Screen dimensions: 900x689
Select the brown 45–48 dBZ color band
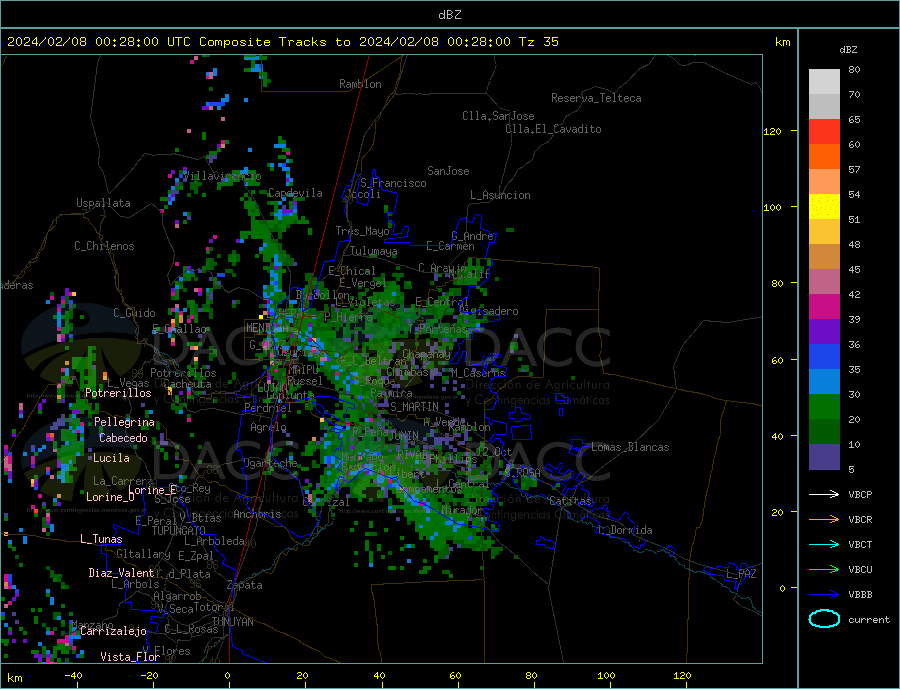coord(824,257)
